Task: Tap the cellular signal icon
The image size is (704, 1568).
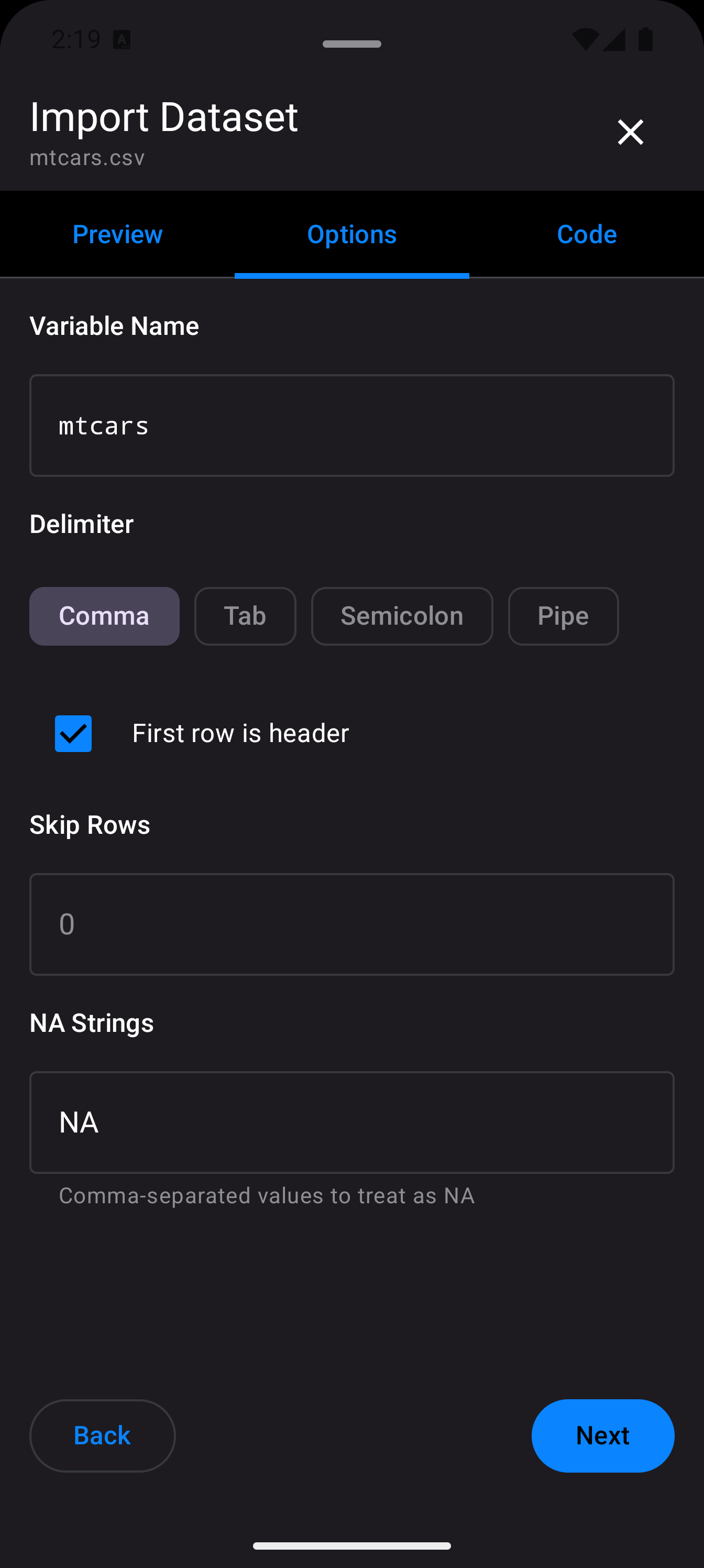Action: tap(614, 39)
